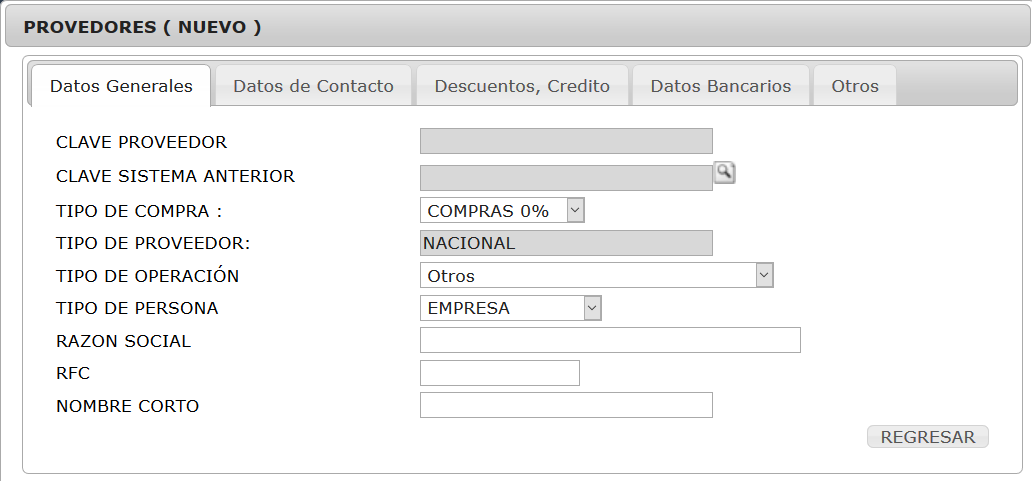Viewport: 1032px width, 481px height.
Task: Click the NACIONAL tipo de proveedor field
Action: [566, 243]
